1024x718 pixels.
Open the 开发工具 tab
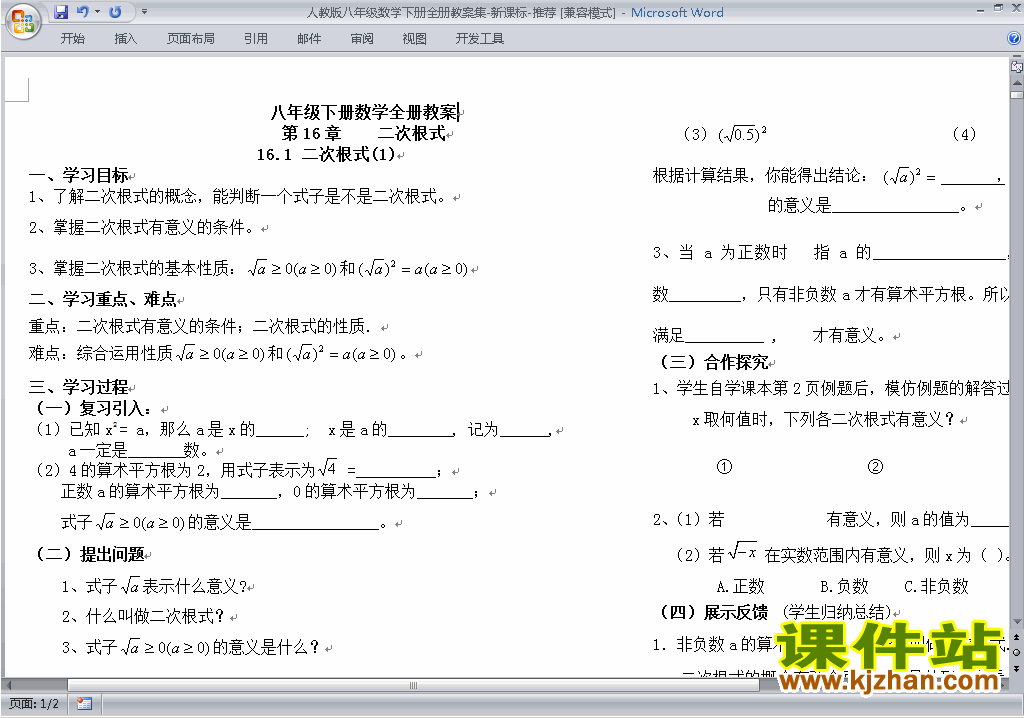(x=479, y=39)
